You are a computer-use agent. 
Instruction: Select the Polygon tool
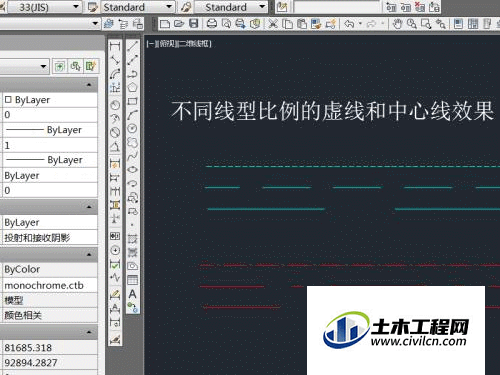(x=133, y=87)
